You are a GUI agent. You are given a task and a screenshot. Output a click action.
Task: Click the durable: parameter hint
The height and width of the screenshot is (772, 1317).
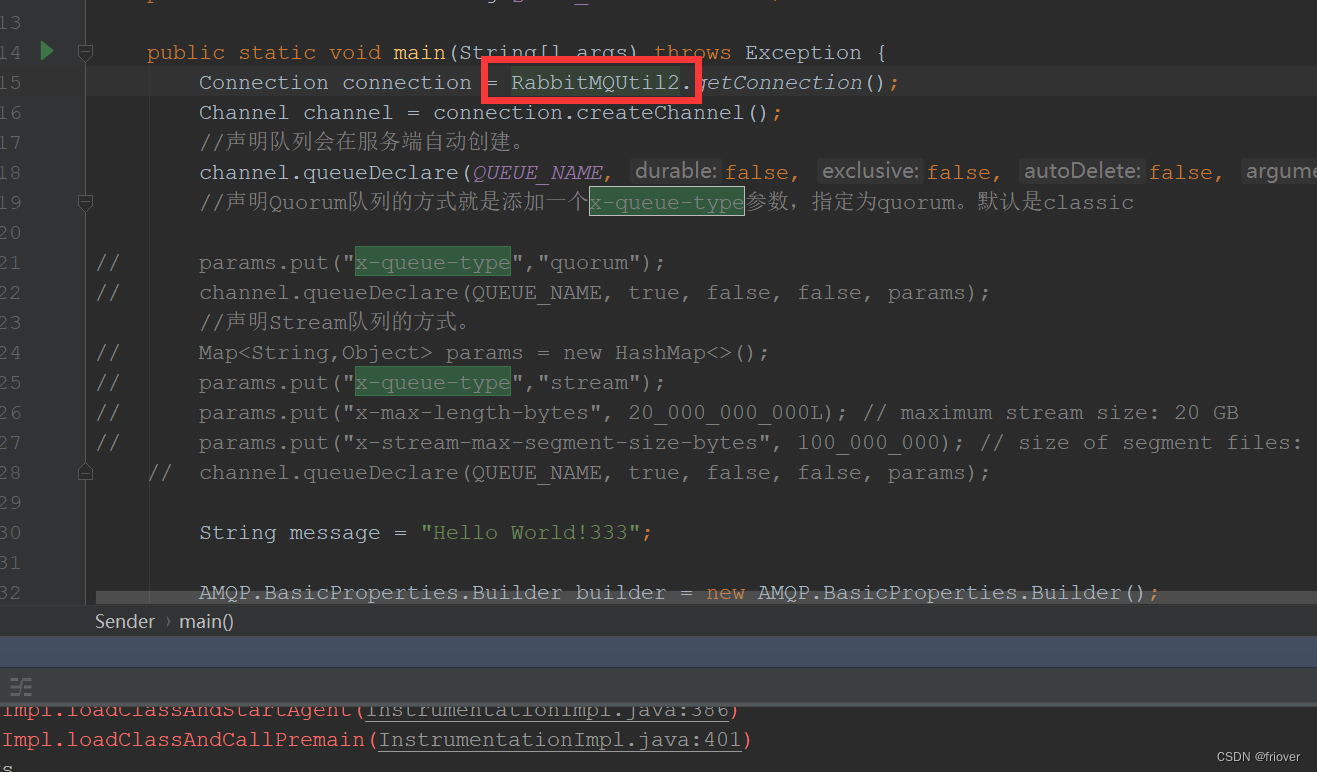(676, 171)
